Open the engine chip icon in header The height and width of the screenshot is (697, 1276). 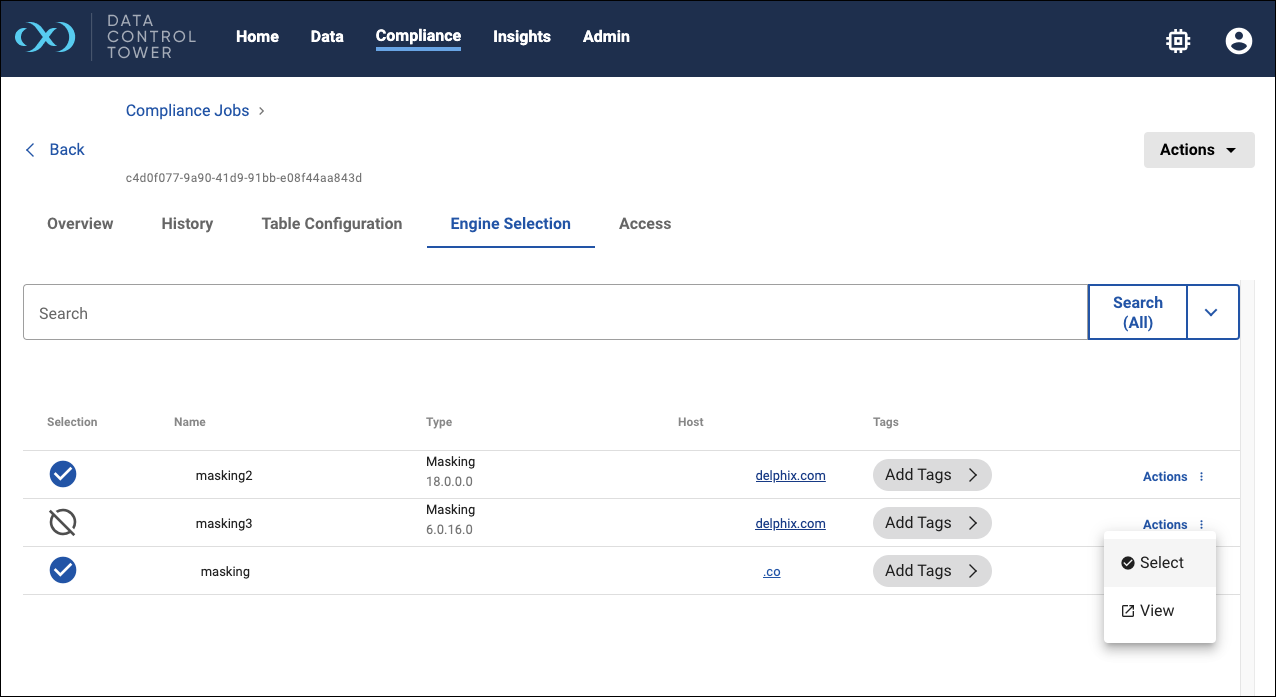click(x=1178, y=40)
